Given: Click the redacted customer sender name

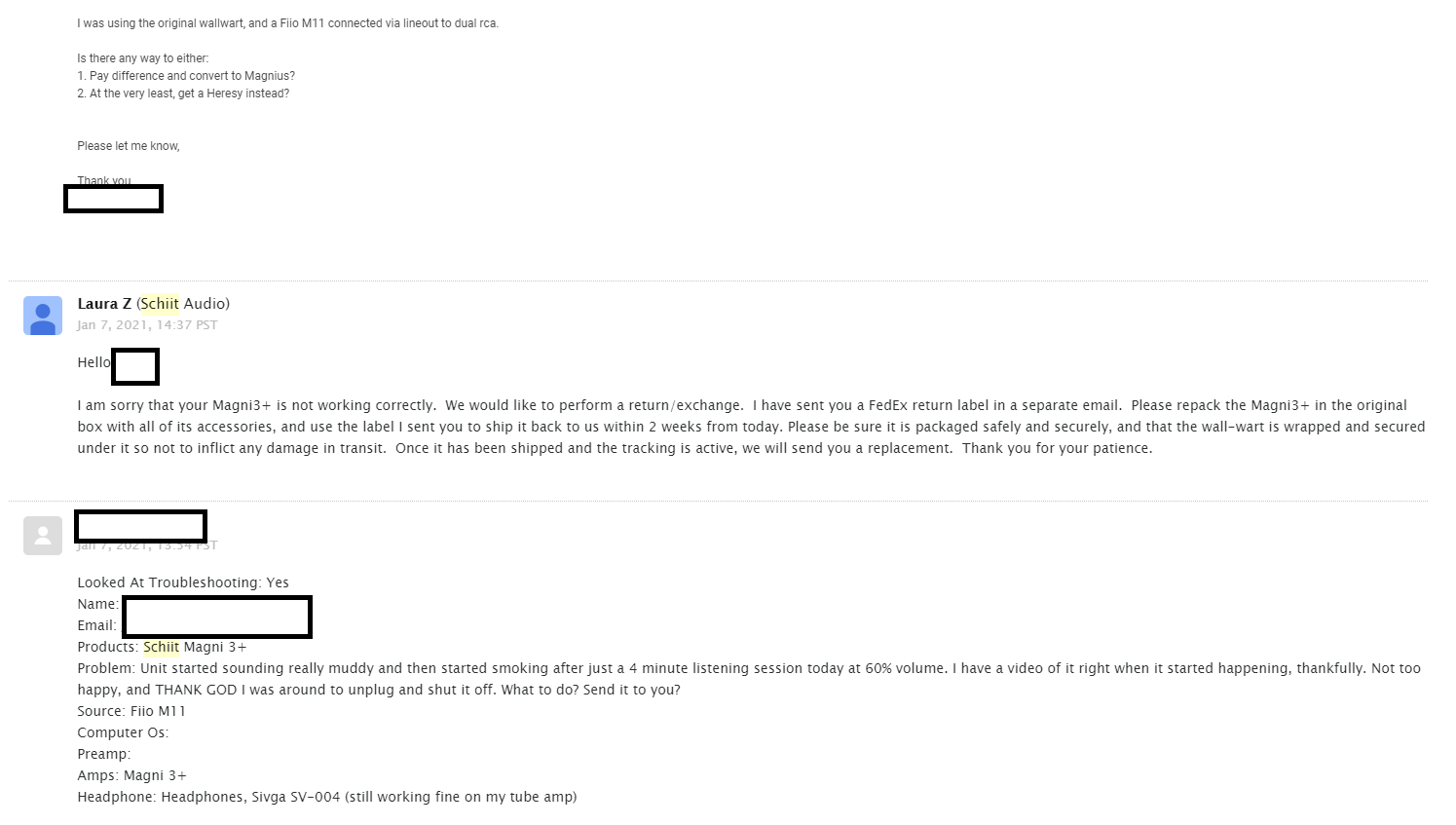Looking at the screenshot, I should click(x=140, y=526).
